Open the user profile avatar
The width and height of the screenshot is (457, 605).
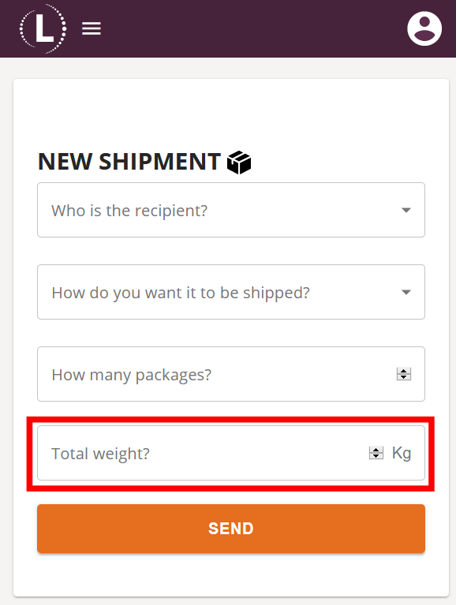point(424,29)
